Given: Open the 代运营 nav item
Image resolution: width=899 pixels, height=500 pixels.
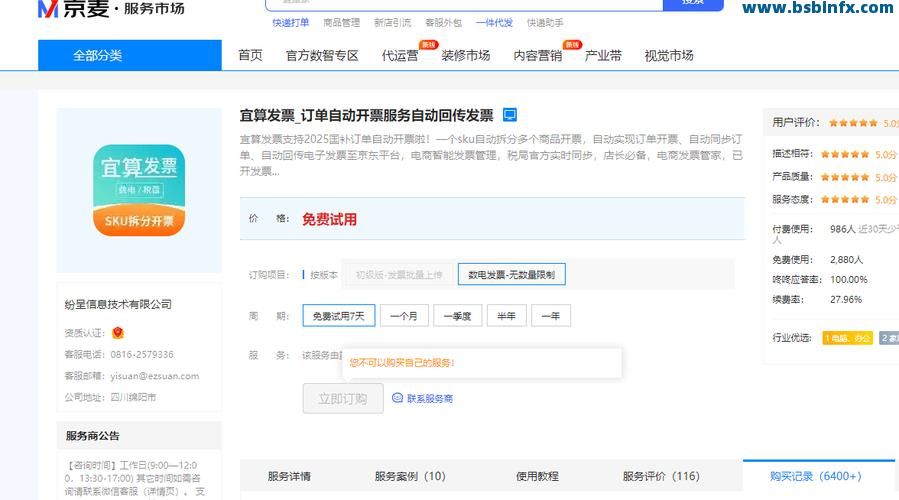Looking at the screenshot, I should [400, 56].
